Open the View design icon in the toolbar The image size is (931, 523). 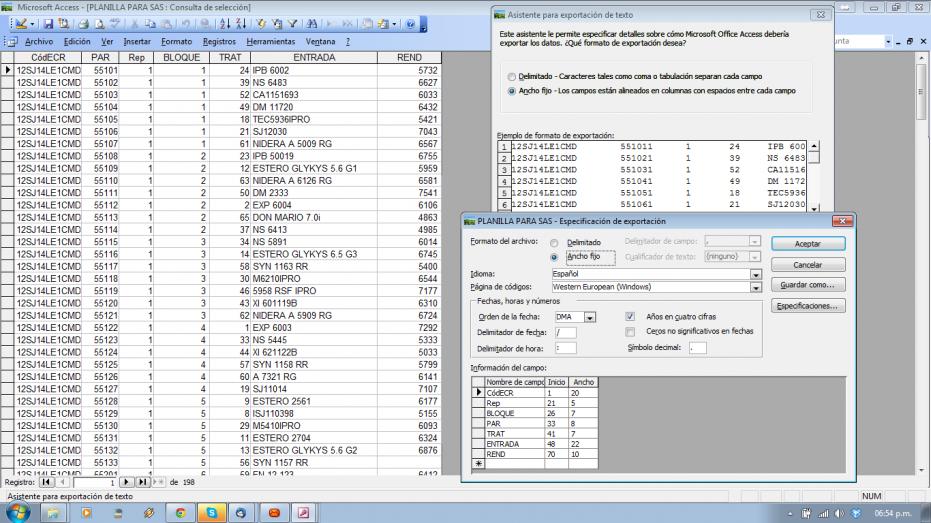click(x=21, y=24)
